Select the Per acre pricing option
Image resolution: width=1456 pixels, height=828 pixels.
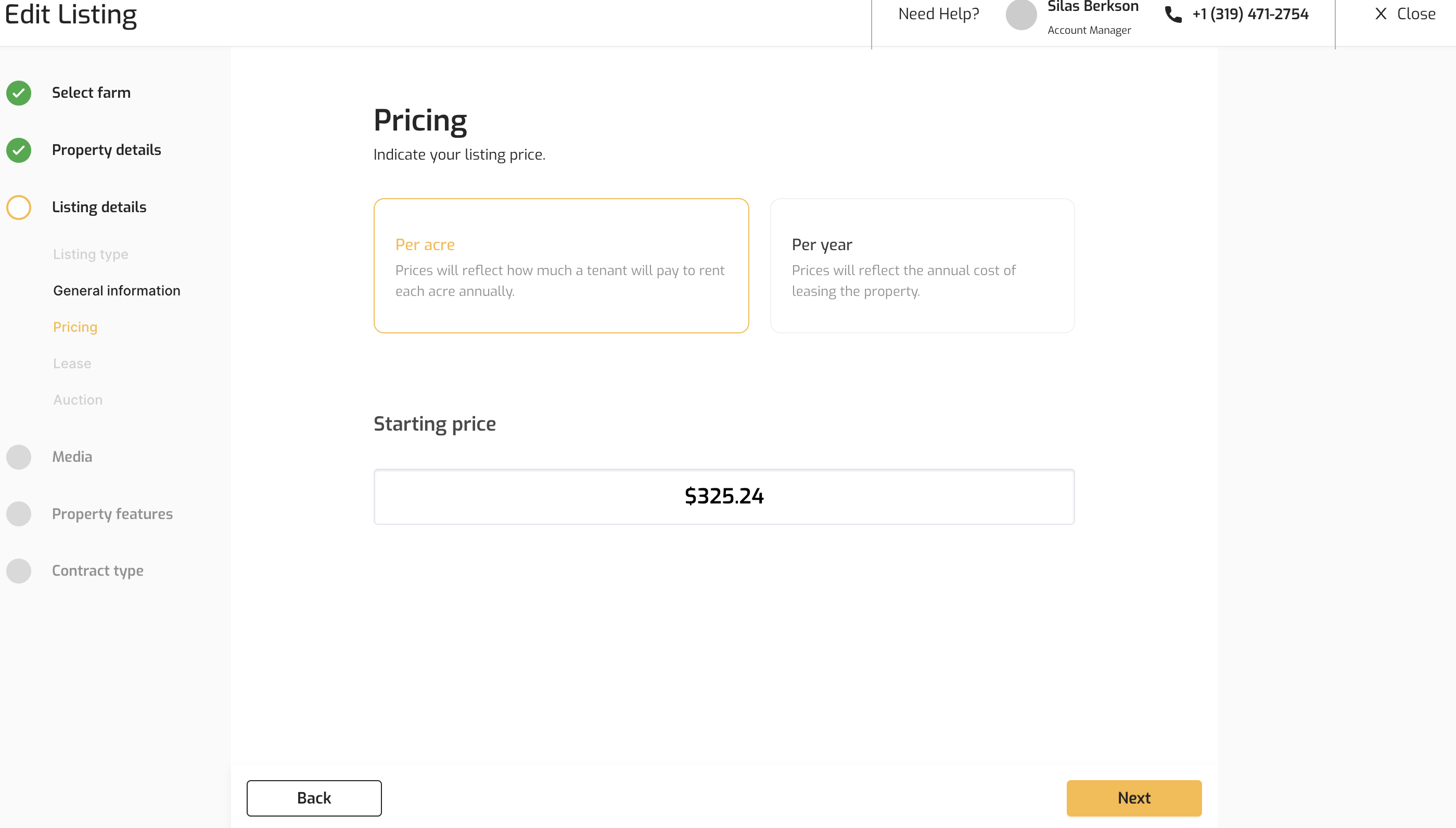[560, 266]
